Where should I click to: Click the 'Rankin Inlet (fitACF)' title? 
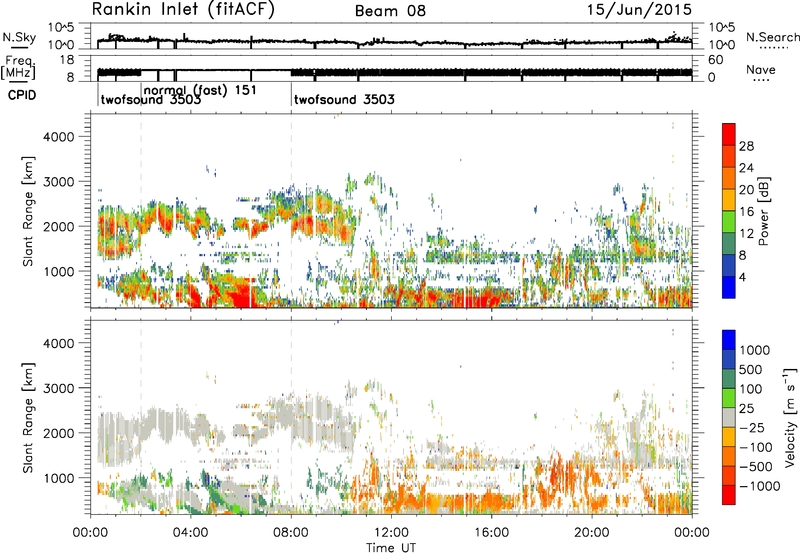(x=183, y=10)
